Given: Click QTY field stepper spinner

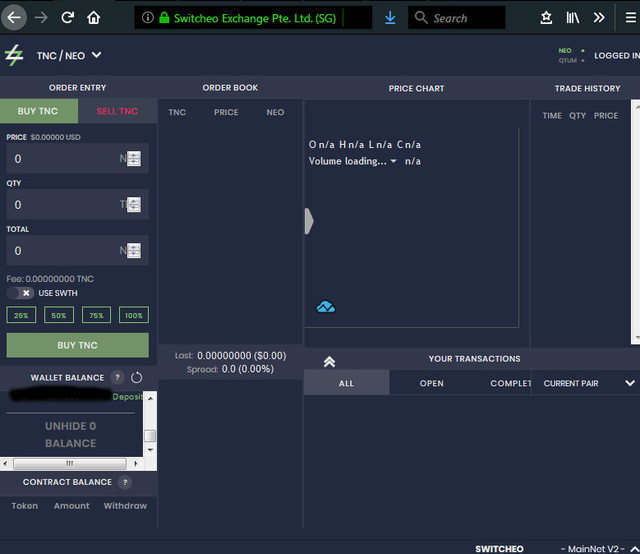Looking at the screenshot, I should 134,205.
